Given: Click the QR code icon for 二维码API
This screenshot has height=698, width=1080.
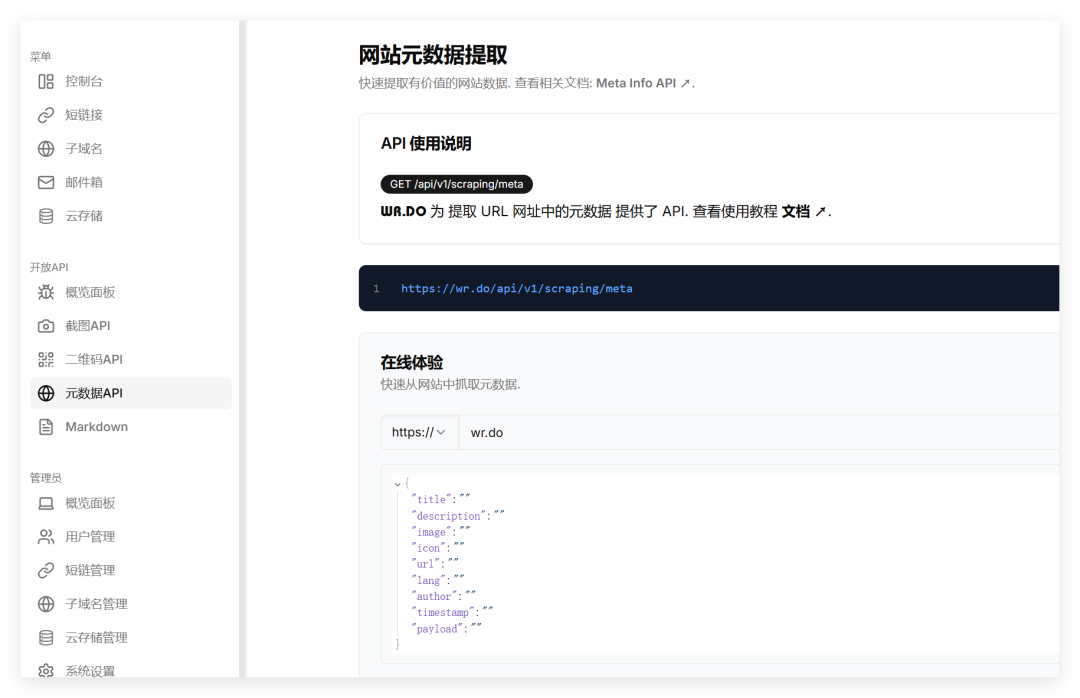Looking at the screenshot, I should (46, 360).
